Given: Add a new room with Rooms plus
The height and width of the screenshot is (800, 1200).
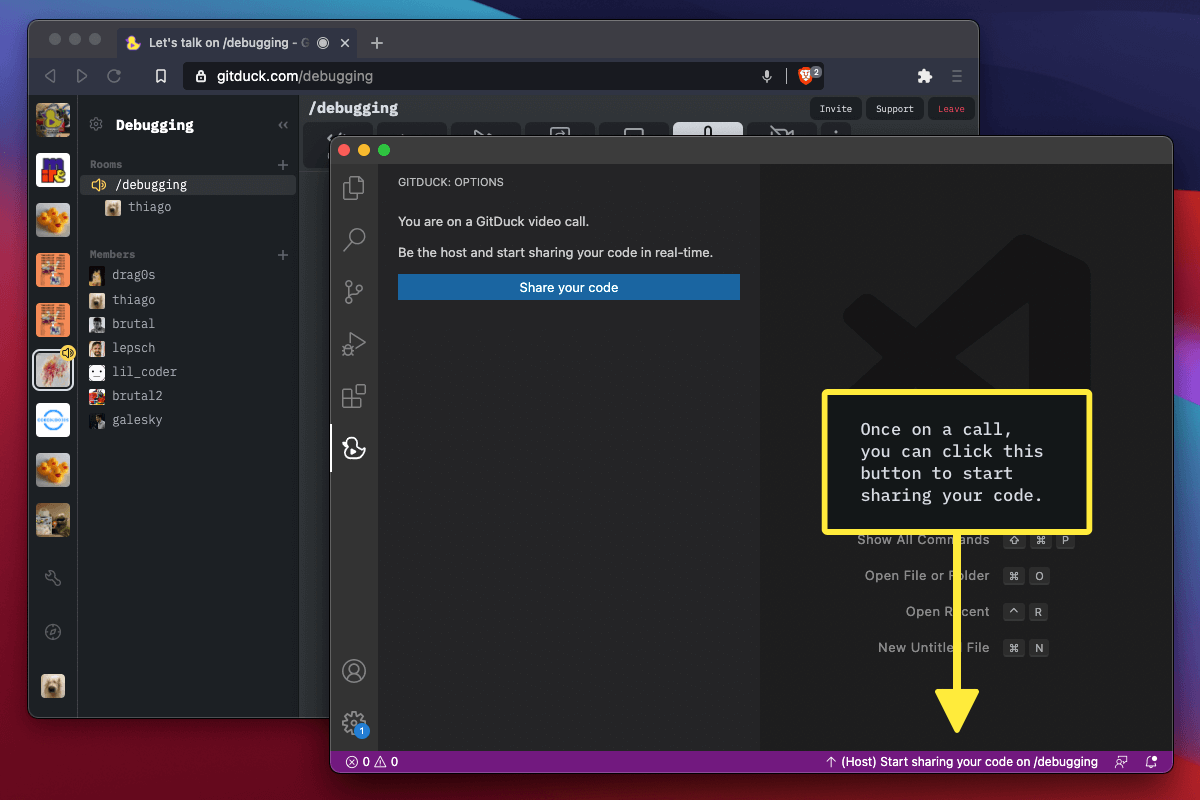Looking at the screenshot, I should click(x=283, y=164).
